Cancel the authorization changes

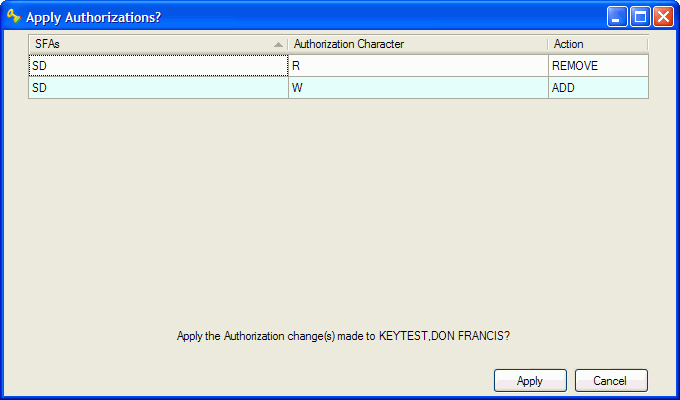click(610, 381)
